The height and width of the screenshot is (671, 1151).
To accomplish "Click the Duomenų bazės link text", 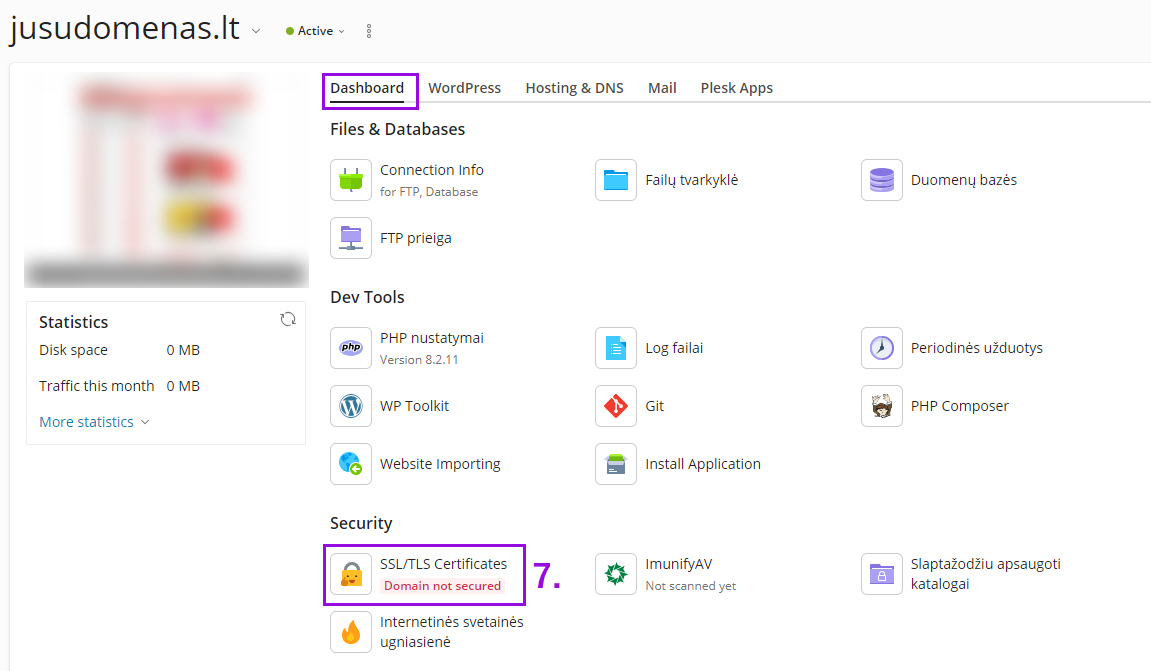I will click(964, 180).
